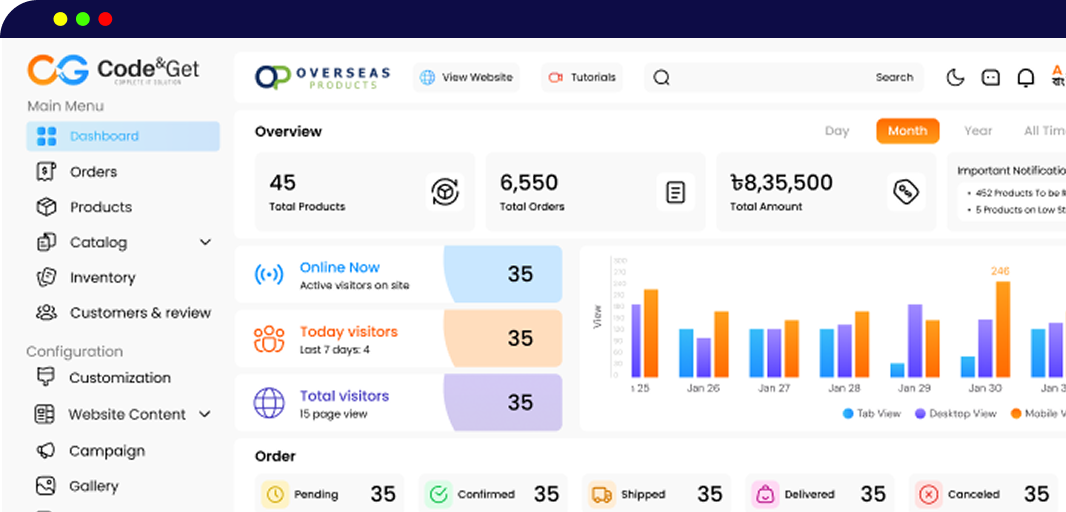Toggle dark mode moon icon
Viewport: 1066px width, 512px height.
[x=955, y=78]
